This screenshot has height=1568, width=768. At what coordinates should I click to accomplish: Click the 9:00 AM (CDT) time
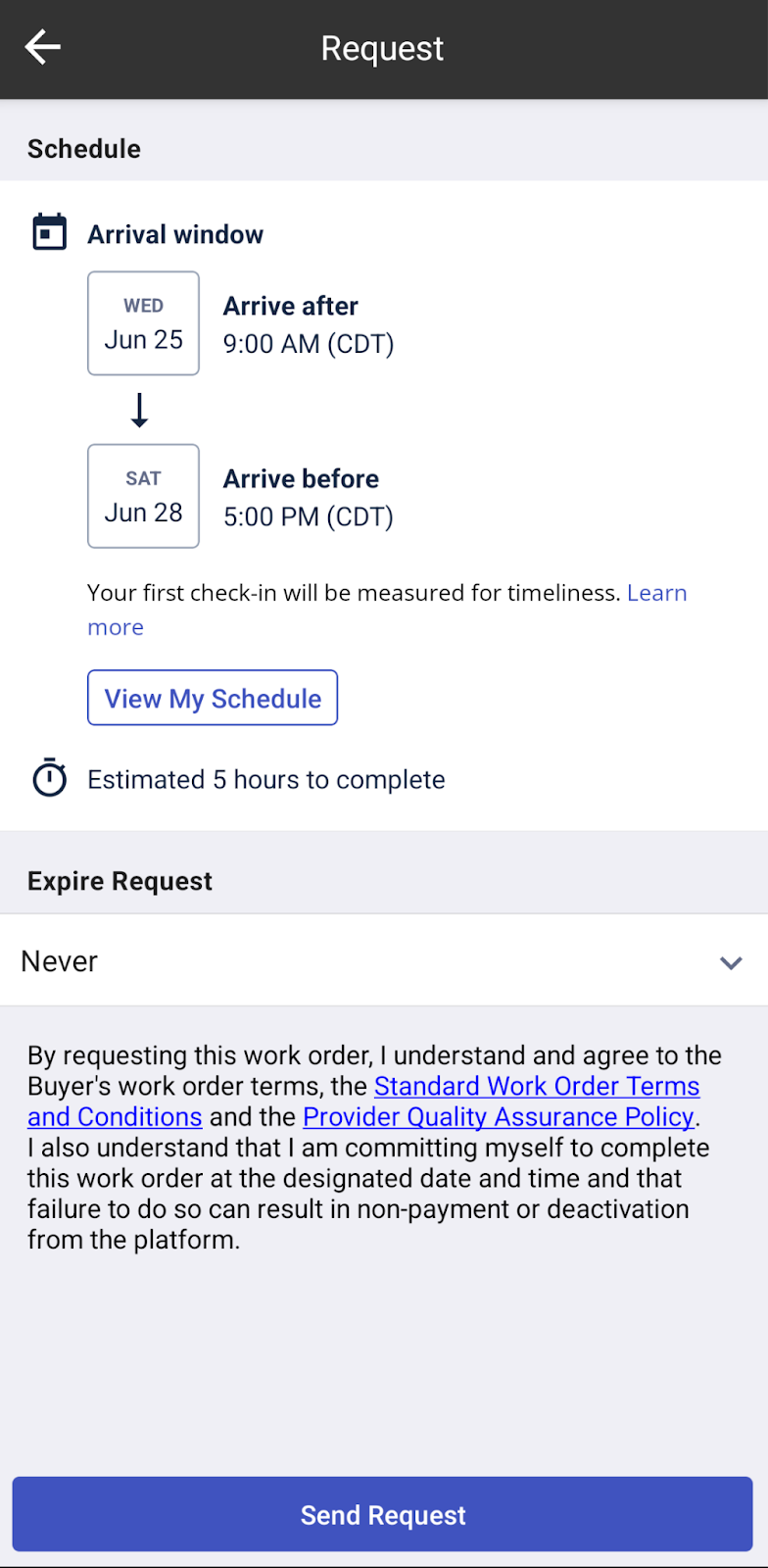(309, 344)
